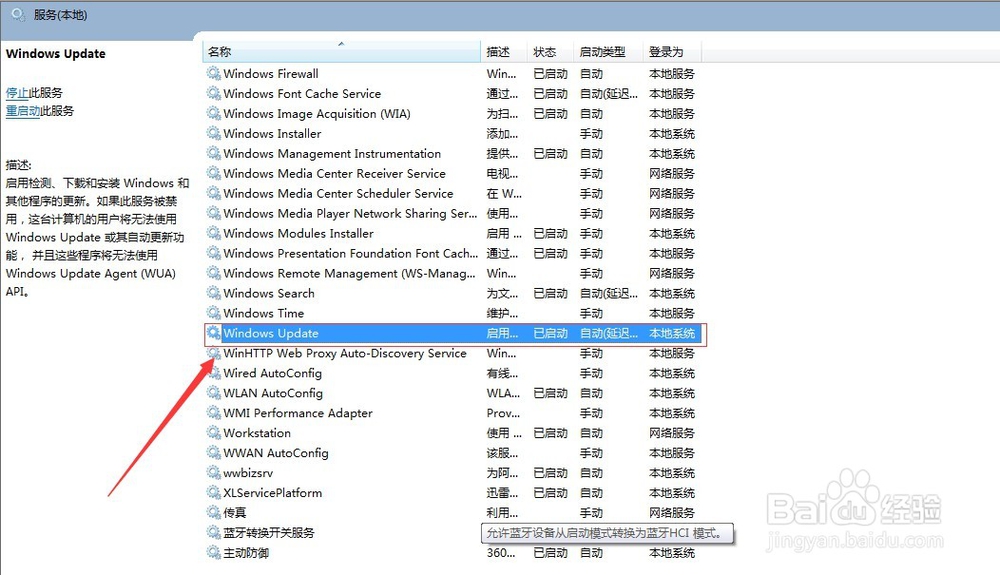The image size is (1000, 575).
Task: Select the Windows Font Cache Service row name
Action: [302, 93]
